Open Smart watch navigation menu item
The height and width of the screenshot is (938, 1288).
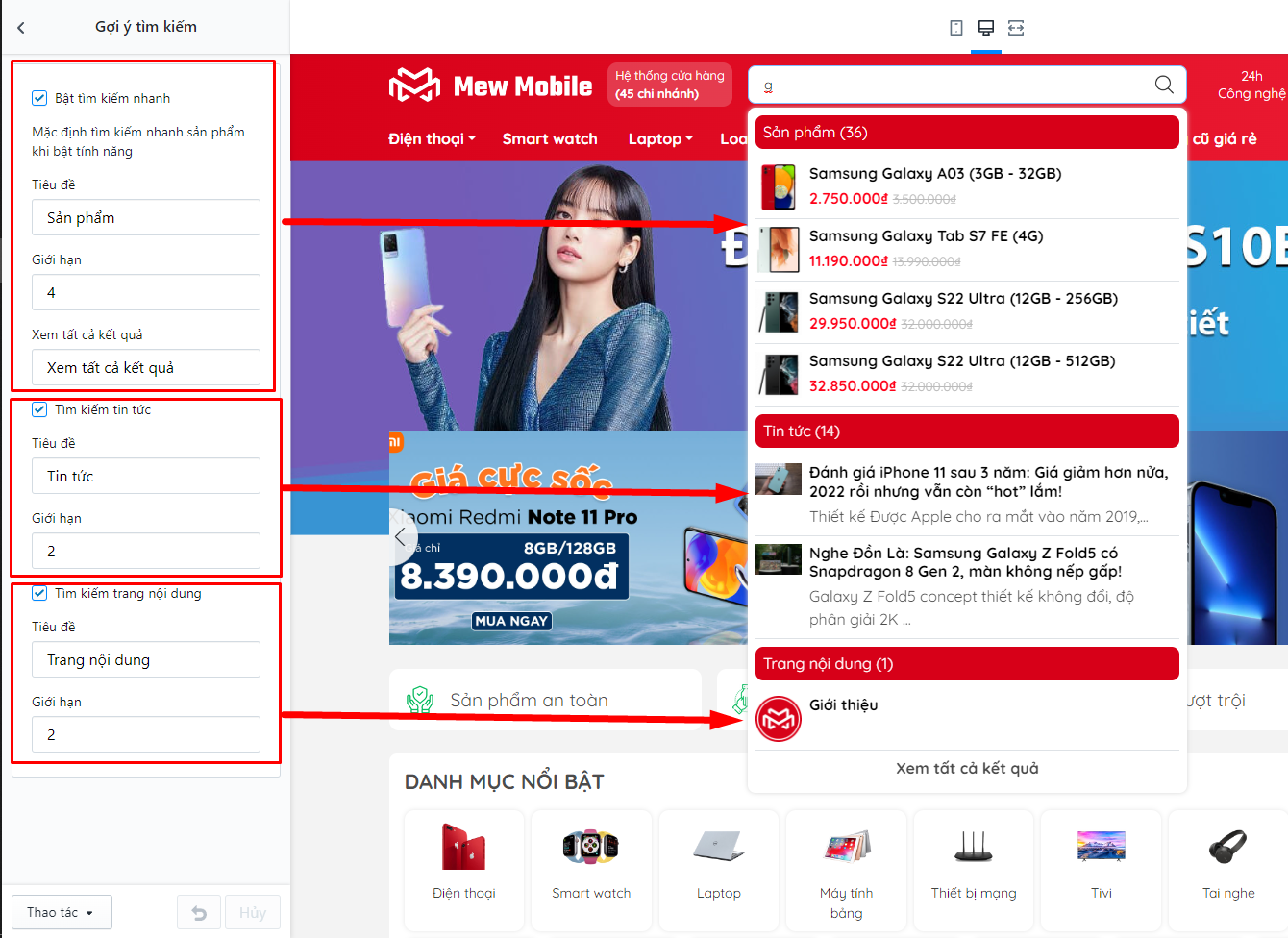tap(550, 138)
